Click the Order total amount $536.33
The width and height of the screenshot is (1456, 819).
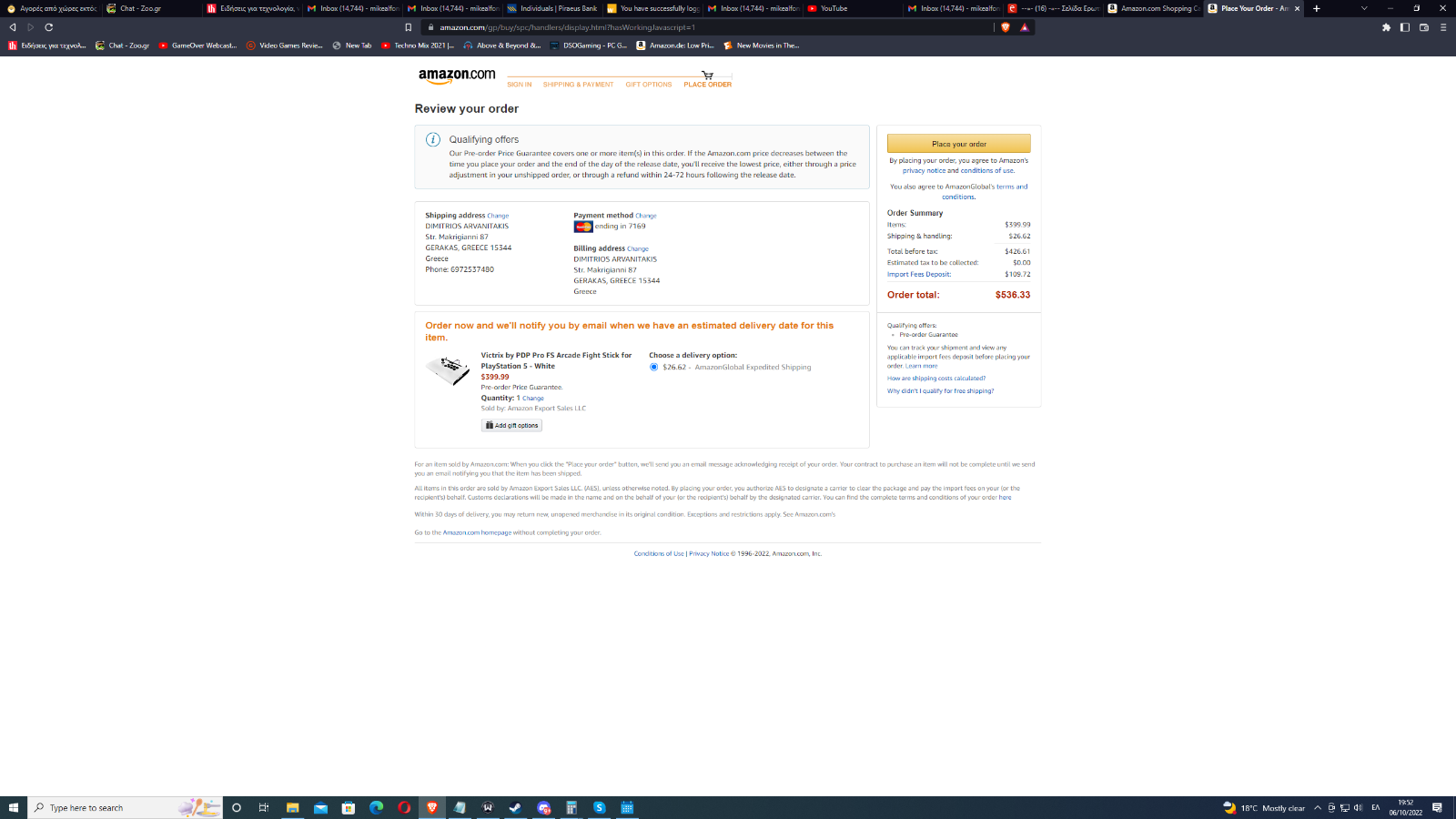click(1013, 295)
